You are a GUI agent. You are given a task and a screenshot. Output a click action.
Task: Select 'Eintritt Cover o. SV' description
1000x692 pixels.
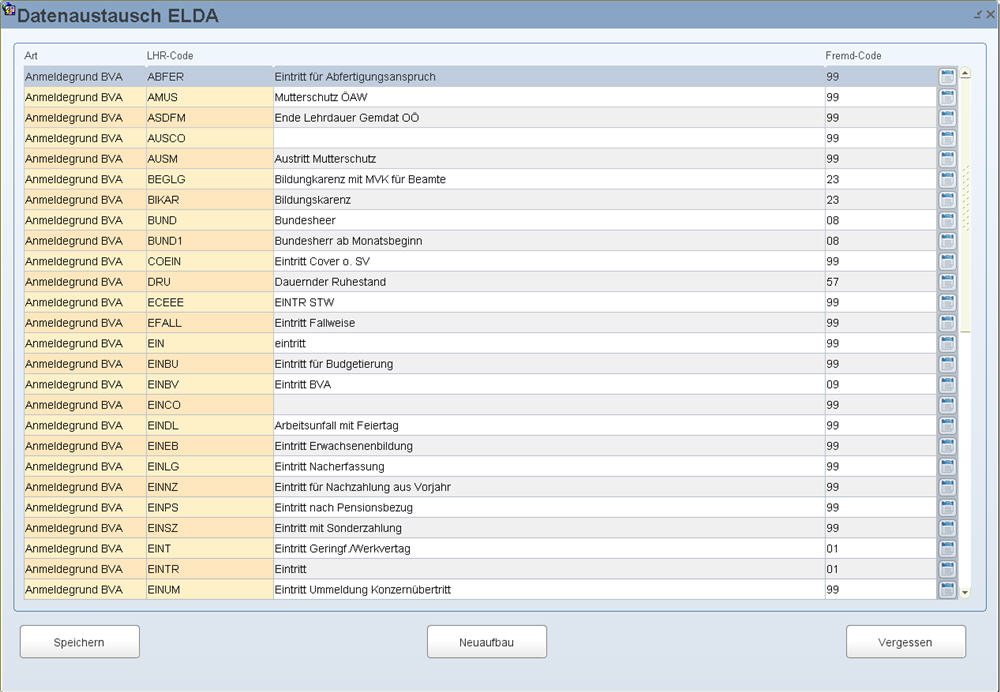(x=548, y=261)
